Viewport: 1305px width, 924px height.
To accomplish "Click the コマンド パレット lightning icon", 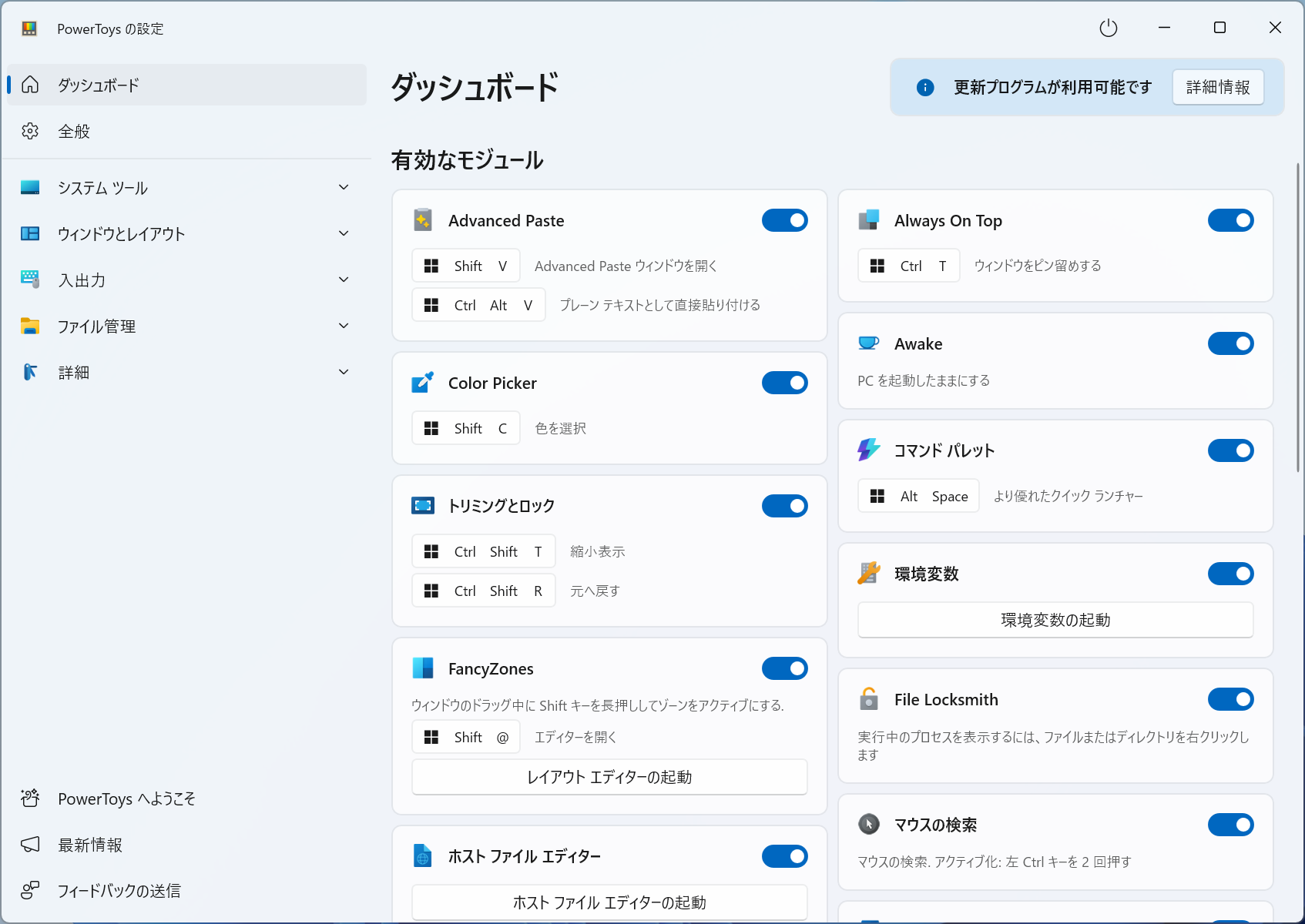I will tap(868, 450).
